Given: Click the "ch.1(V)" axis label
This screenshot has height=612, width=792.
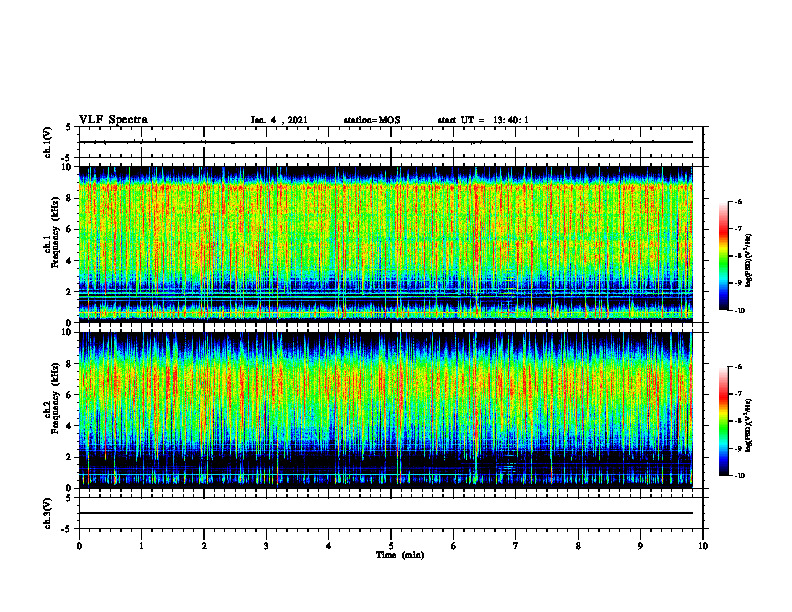Looking at the screenshot, I should coord(48,142).
